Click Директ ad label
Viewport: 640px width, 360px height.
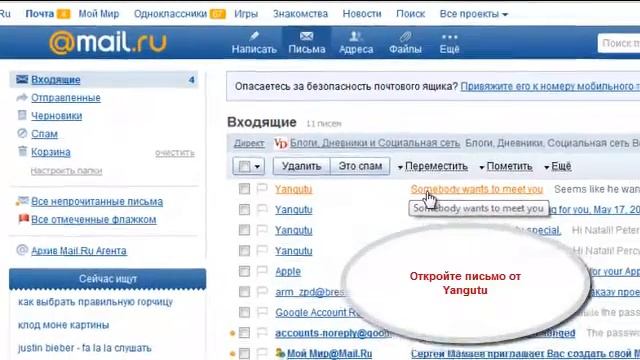click(249, 143)
